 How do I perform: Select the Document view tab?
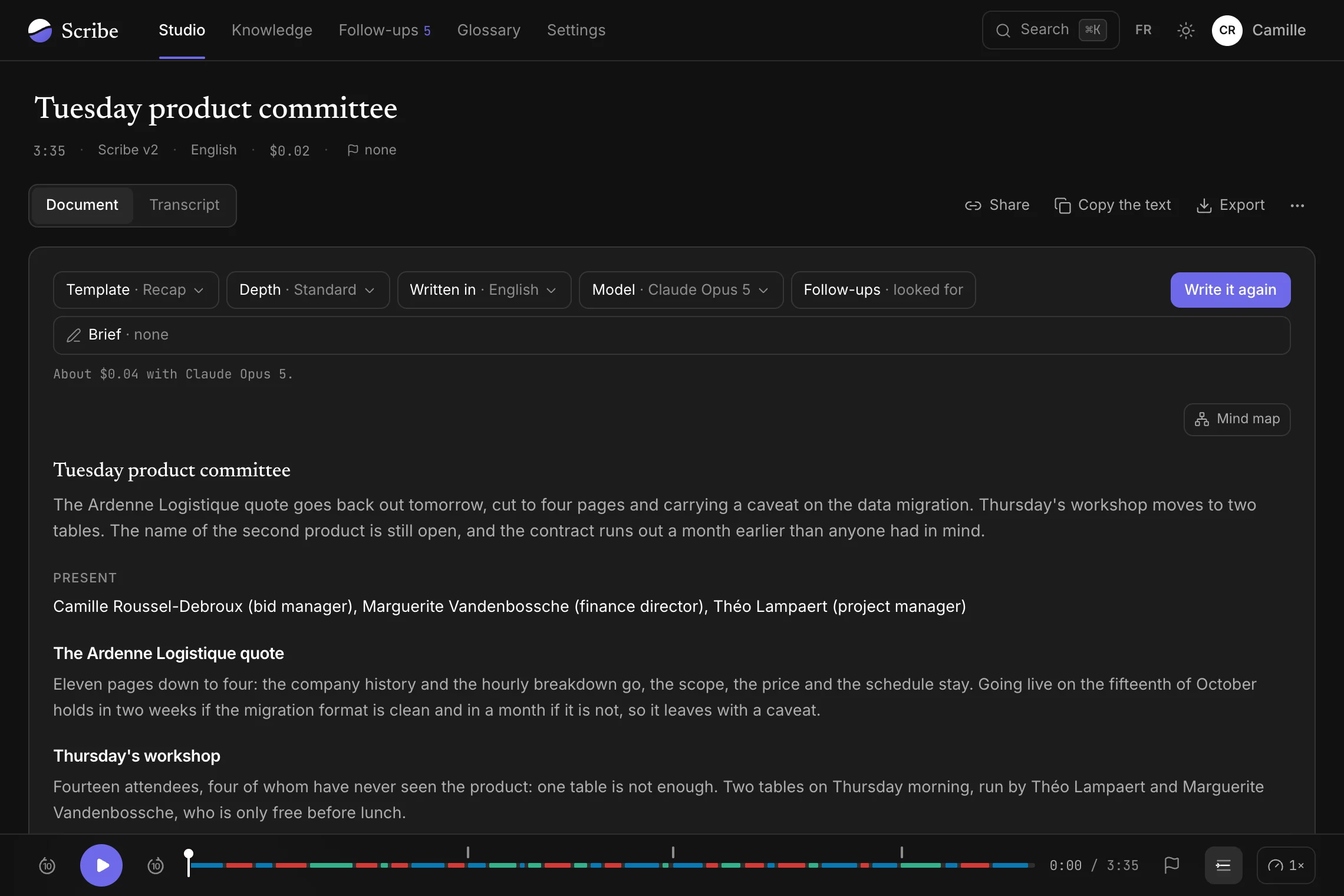point(82,205)
